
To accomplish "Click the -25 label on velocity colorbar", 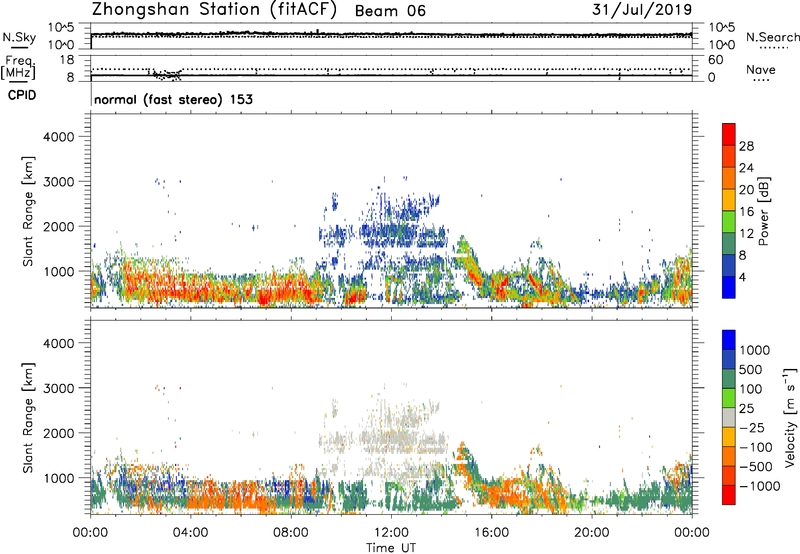I will click(751, 428).
